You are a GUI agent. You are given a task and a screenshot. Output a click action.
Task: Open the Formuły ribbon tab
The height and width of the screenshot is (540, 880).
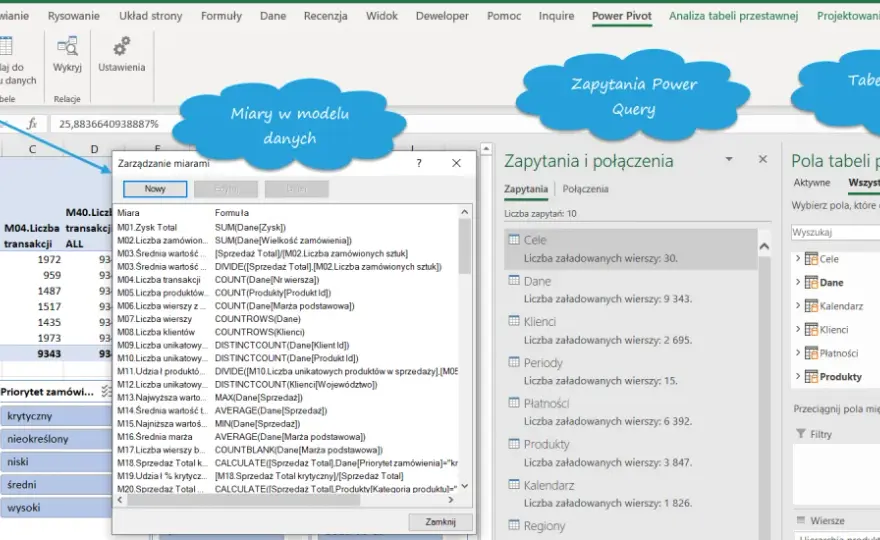[x=221, y=16]
